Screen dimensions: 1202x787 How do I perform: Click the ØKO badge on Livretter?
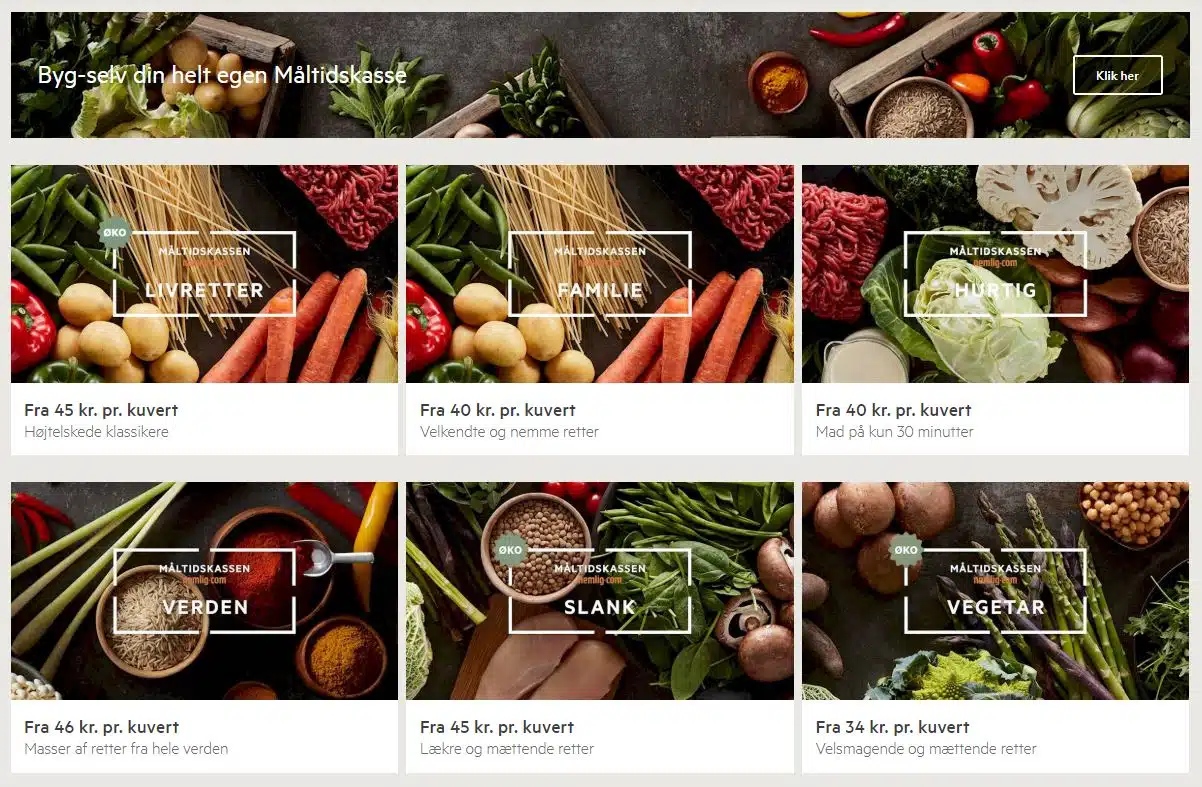[x=115, y=234]
